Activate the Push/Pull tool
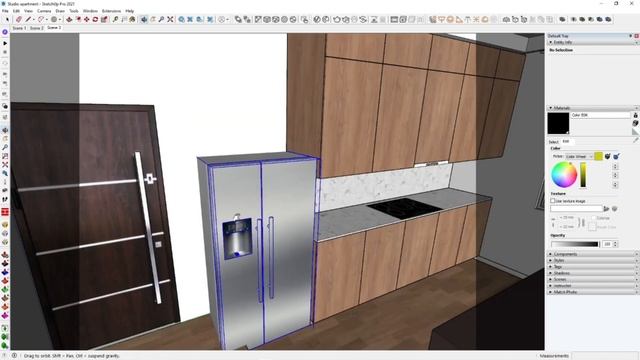The image size is (640, 360). coord(69,19)
